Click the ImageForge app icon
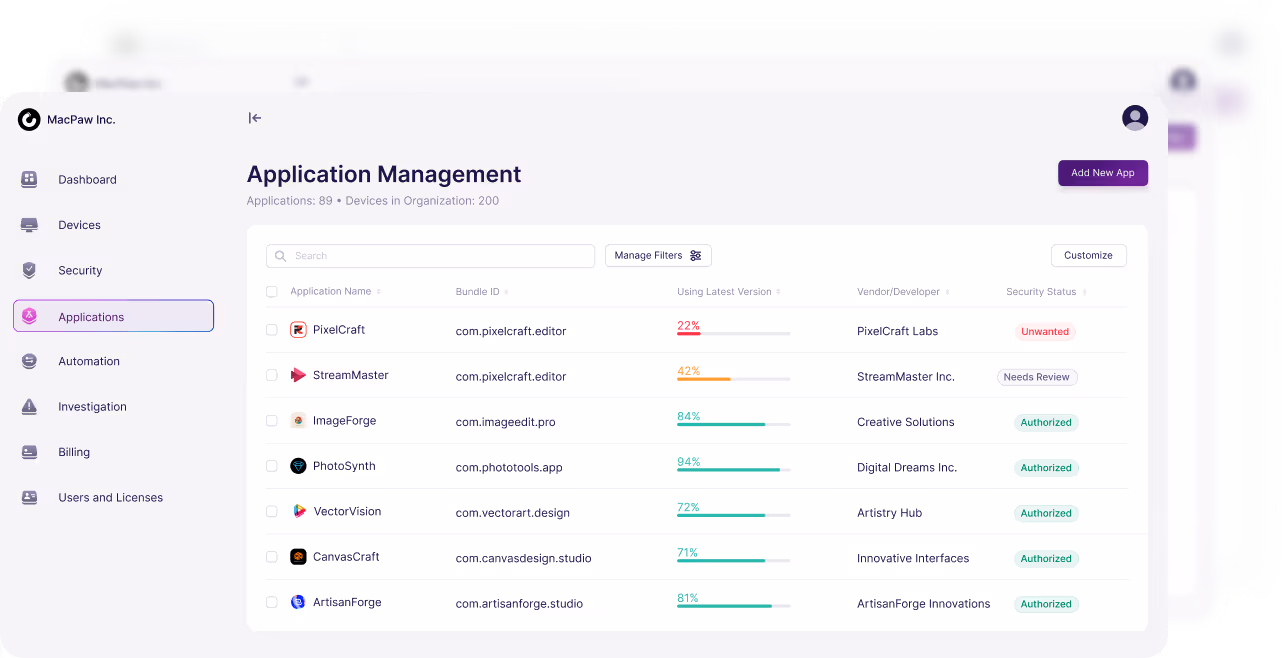The width and height of the screenshot is (1284, 658). tap(298, 421)
